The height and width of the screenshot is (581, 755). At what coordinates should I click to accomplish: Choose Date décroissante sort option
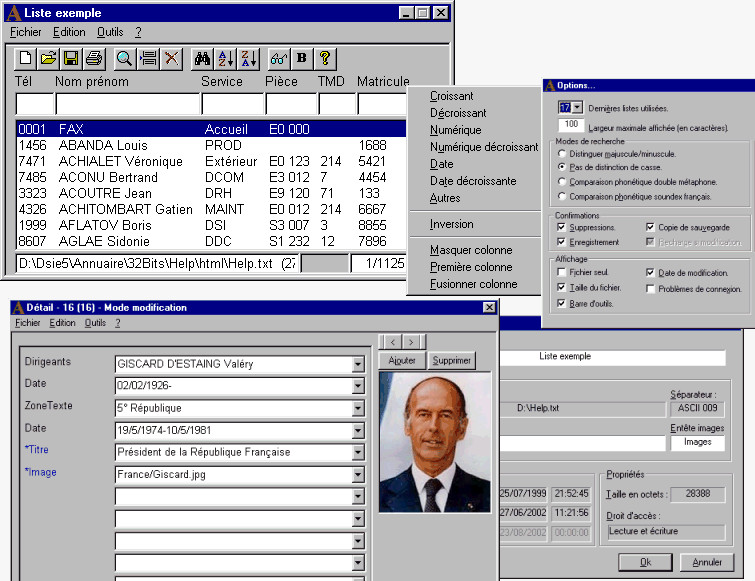473,181
